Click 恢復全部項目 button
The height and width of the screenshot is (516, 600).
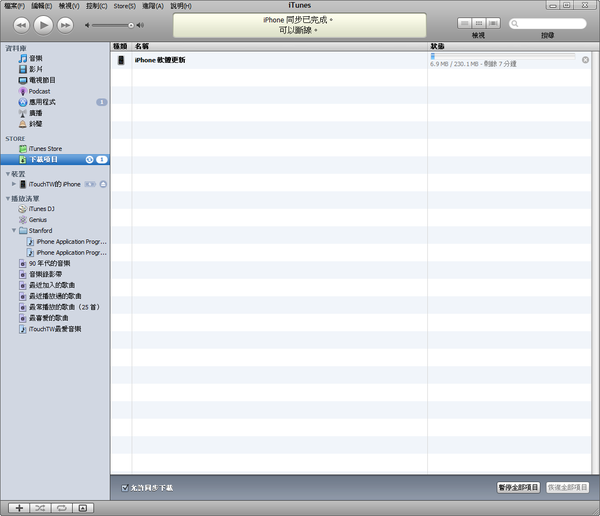coord(567,488)
